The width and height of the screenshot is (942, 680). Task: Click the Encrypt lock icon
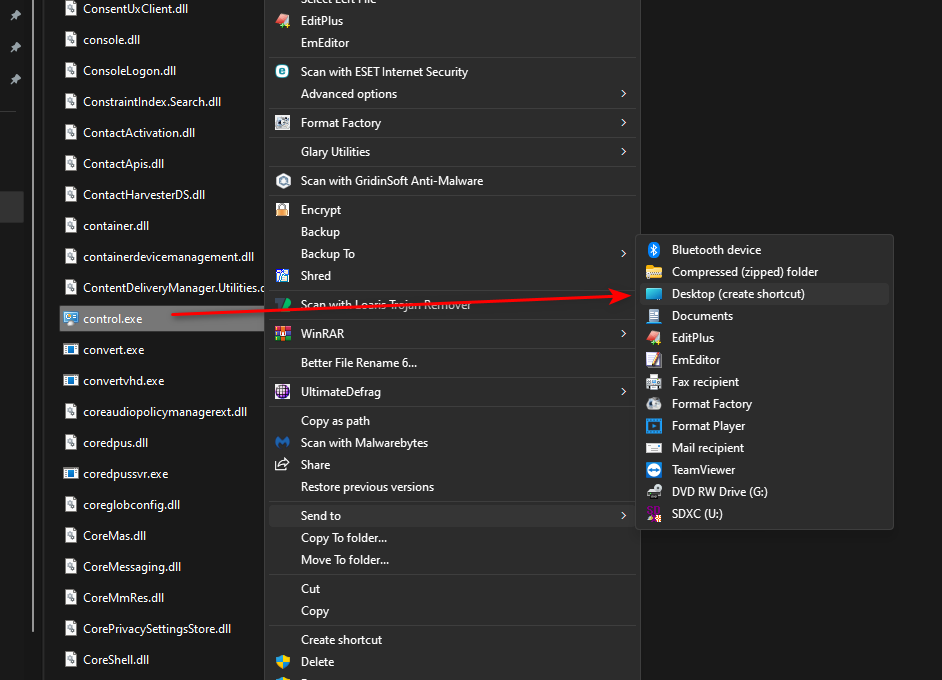[282, 210]
